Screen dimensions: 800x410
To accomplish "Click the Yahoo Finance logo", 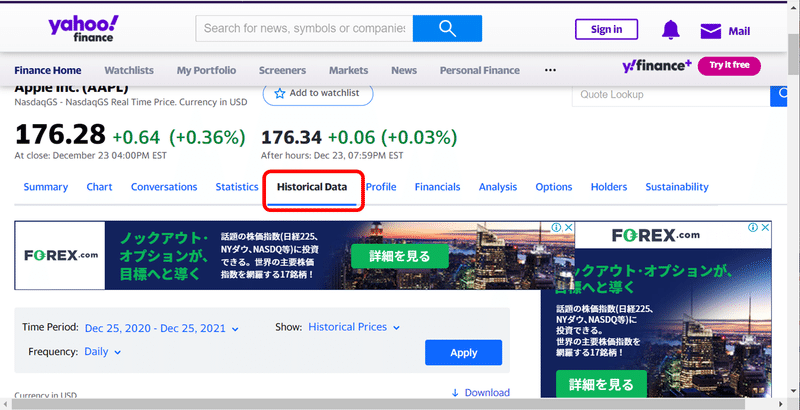I will pos(83,29).
